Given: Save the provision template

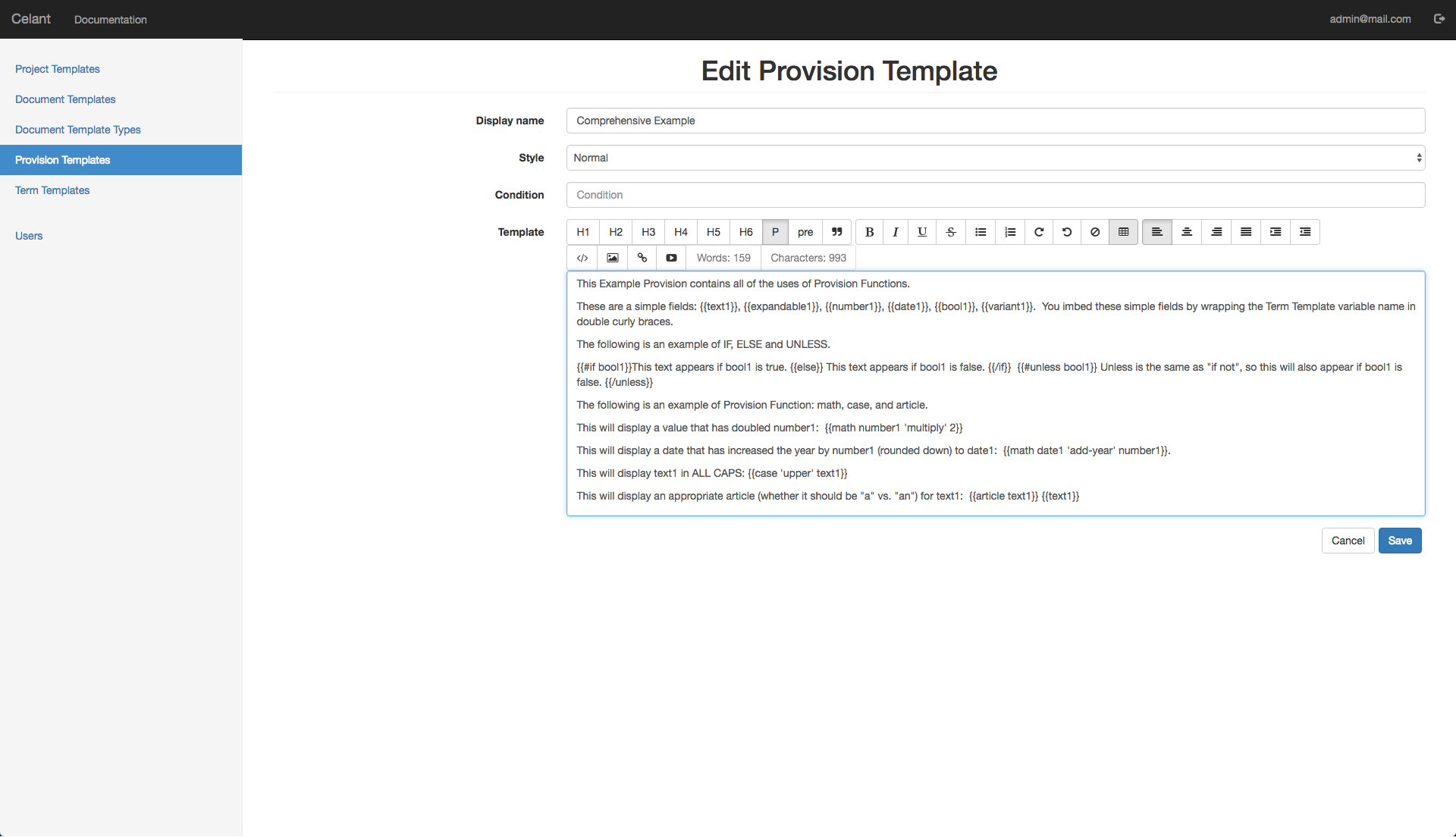Looking at the screenshot, I should click(1399, 541).
